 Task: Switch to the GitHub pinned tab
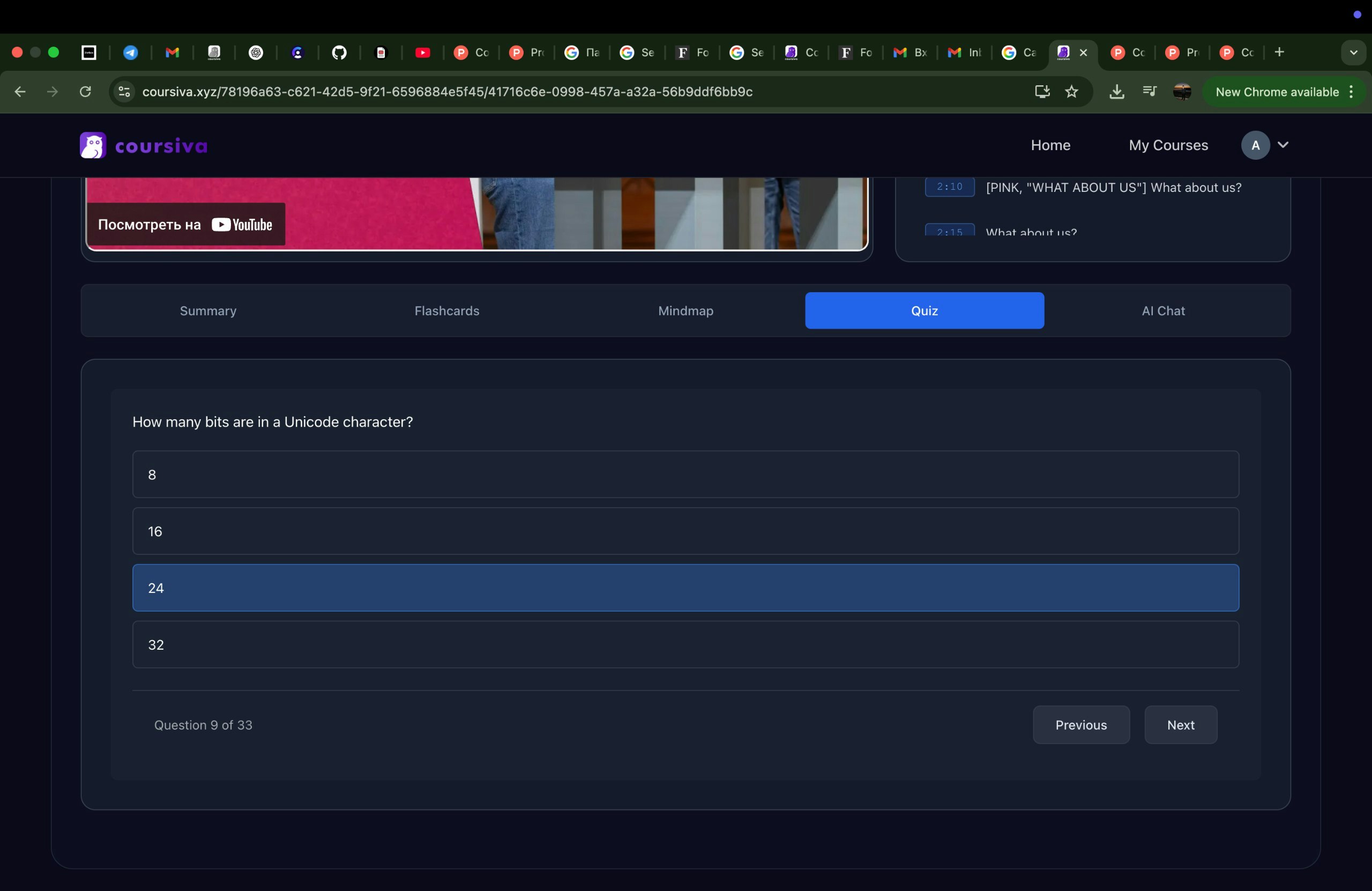(x=339, y=53)
